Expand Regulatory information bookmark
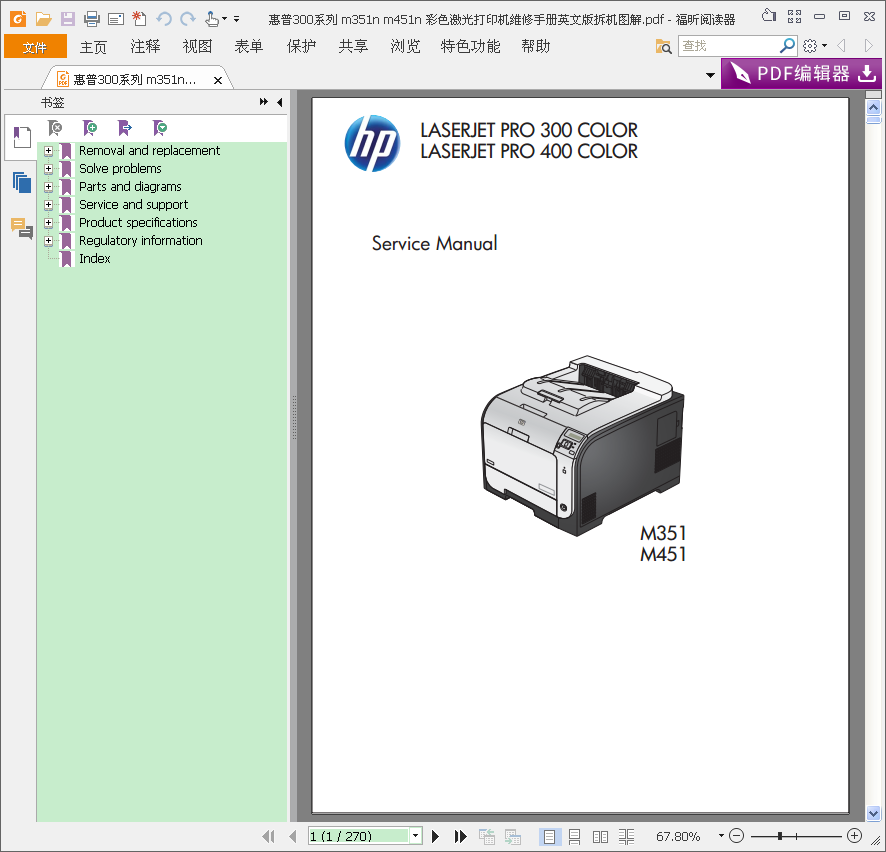Screen dimensions: 886x852 (49, 241)
